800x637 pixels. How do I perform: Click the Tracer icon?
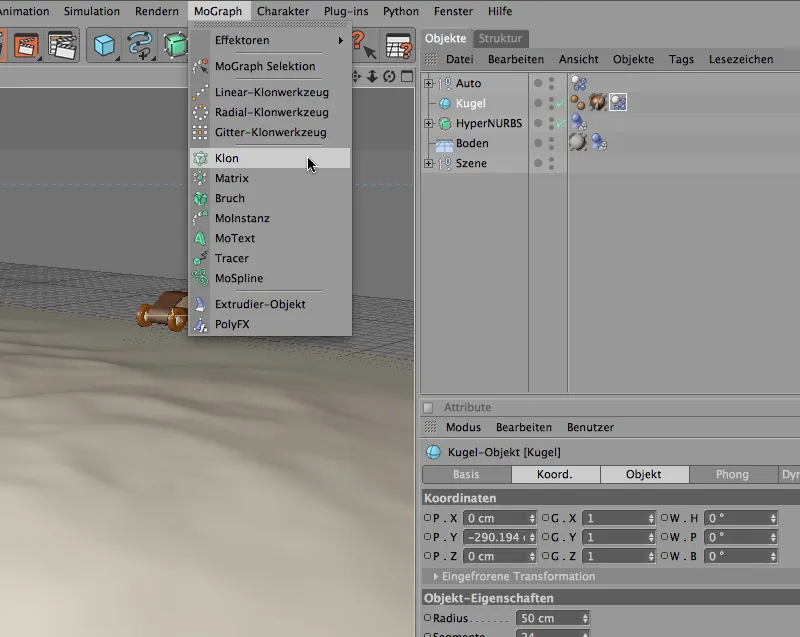201,258
